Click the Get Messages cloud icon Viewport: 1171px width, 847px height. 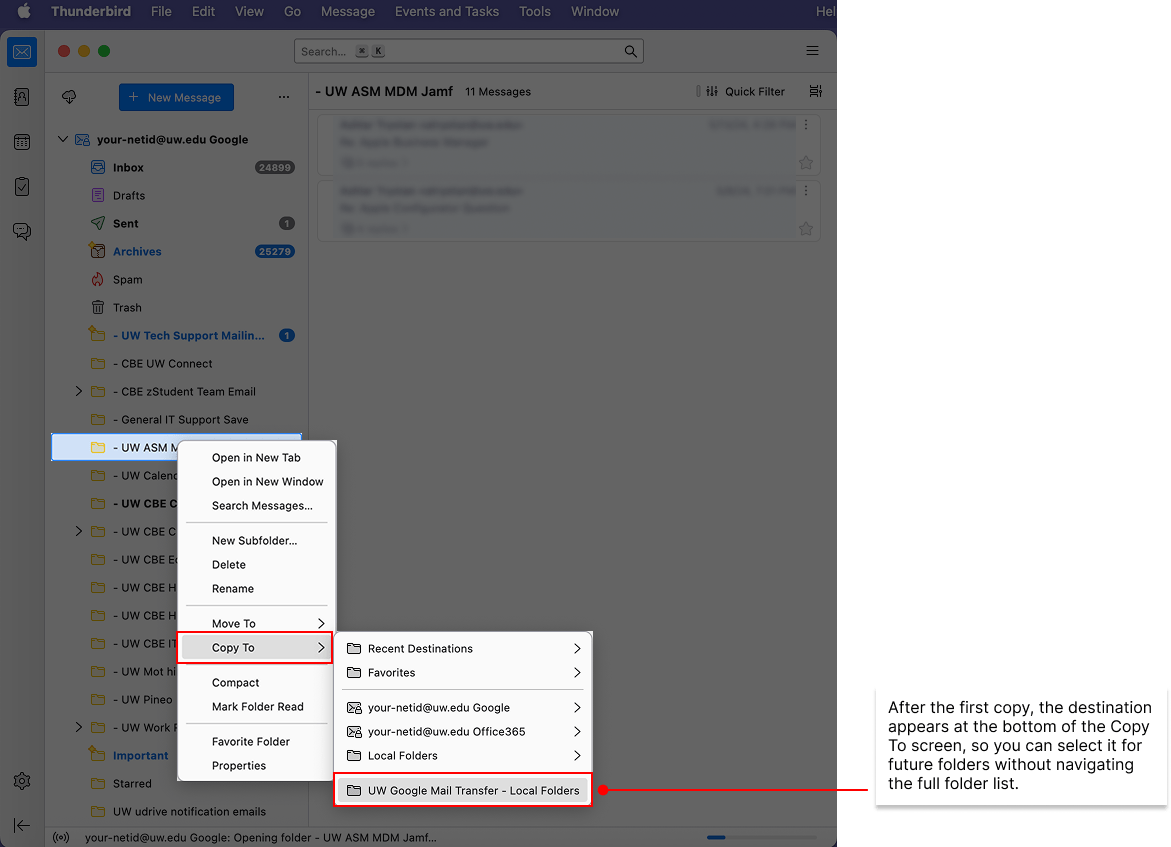click(69, 97)
